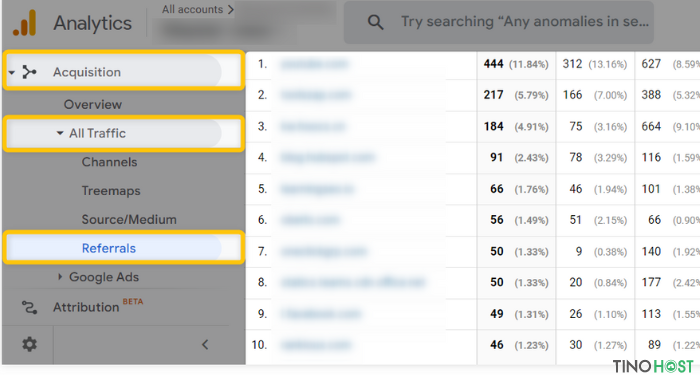Open the Referrals report
Screen dimensions: 700x375
click(x=109, y=248)
